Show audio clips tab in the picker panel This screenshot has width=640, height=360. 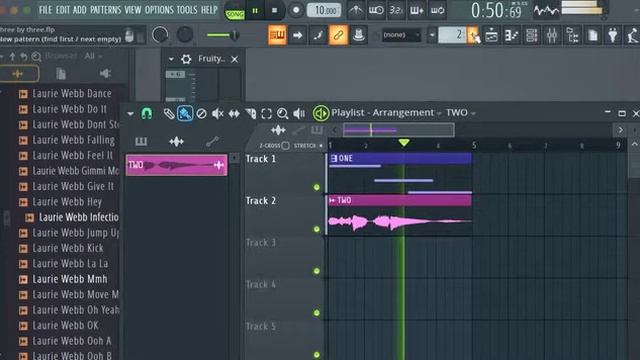176,142
